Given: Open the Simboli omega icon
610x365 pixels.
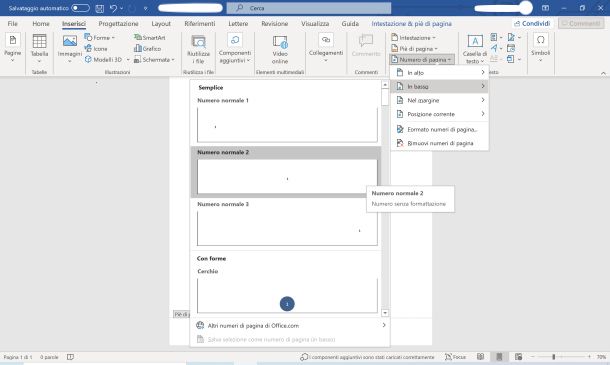Looking at the screenshot, I should (540, 40).
